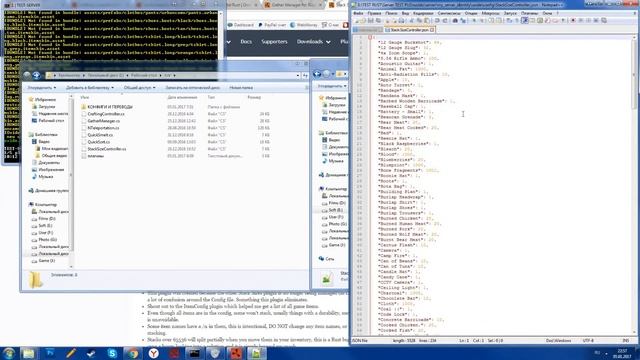Open the Плагины menu in Notepad++
Image resolution: width=640 pixels, height=360 pixels.
529,13
